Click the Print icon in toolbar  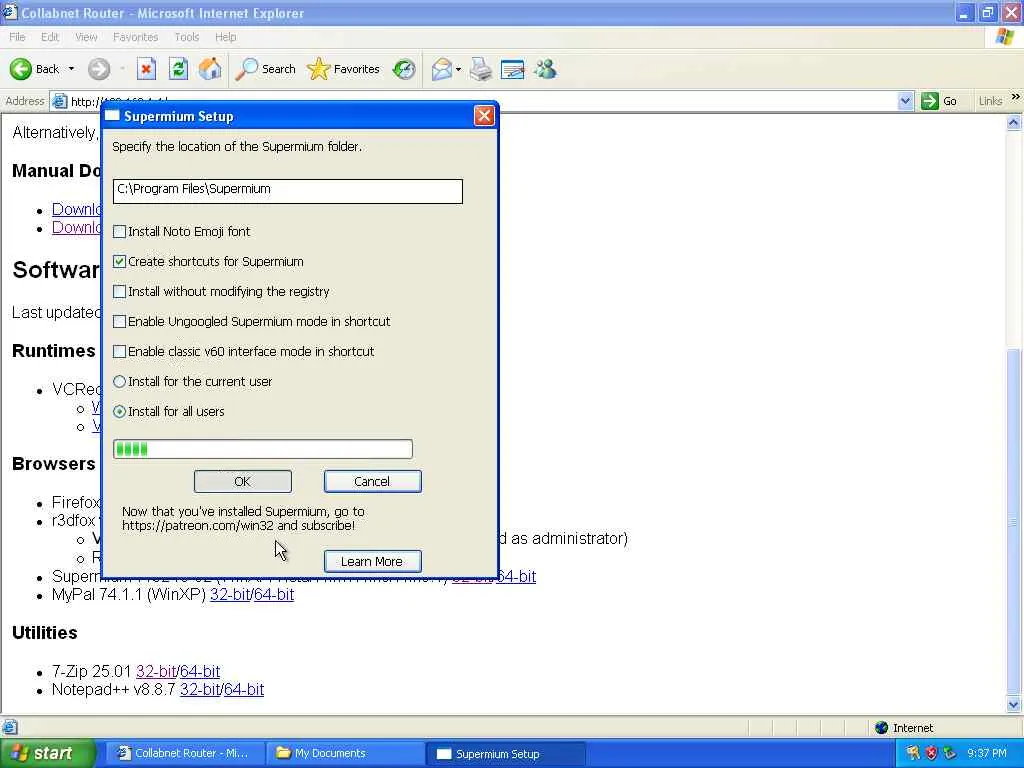click(481, 69)
